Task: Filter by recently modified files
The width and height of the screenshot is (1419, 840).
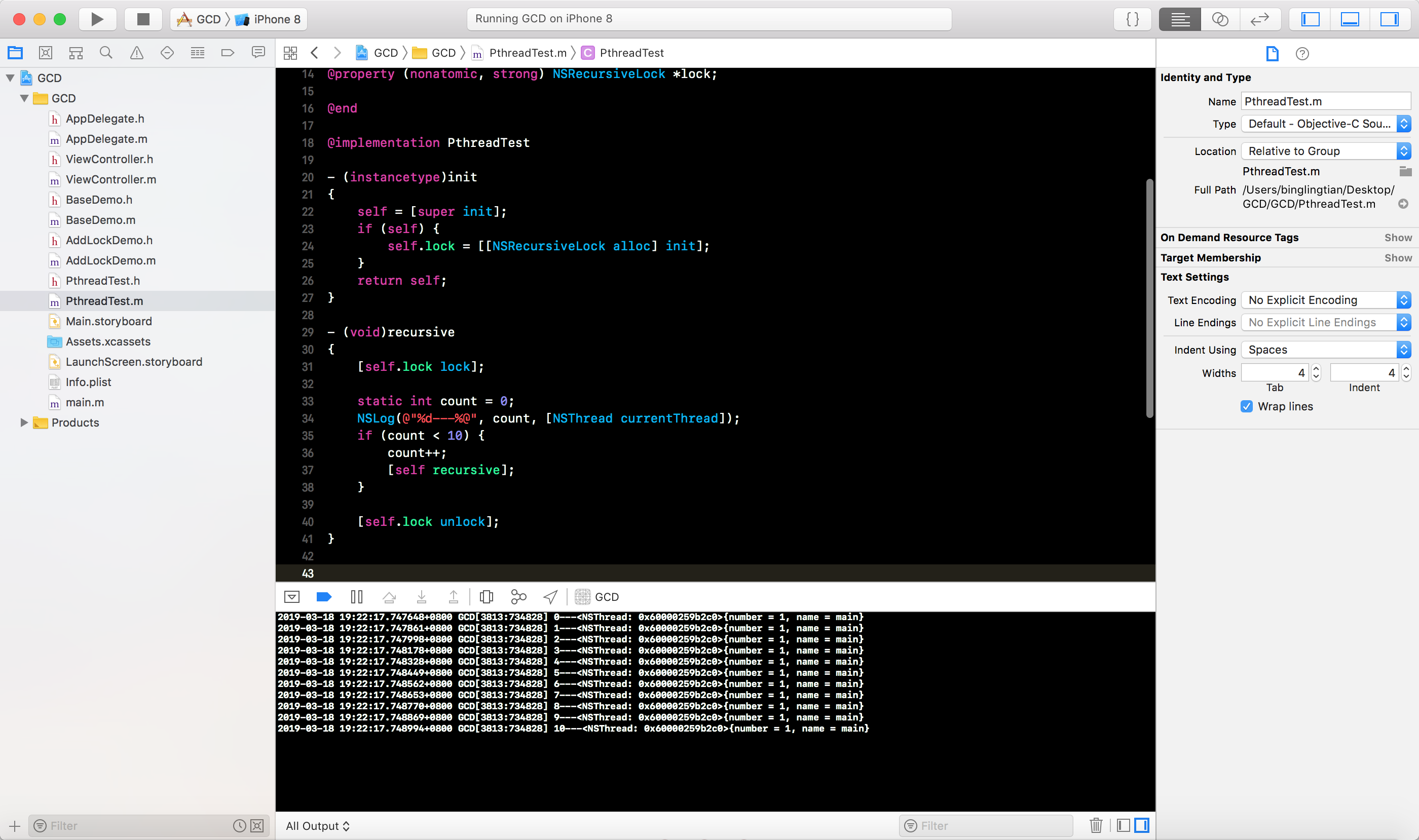Action: pyautogui.click(x=240, y=826)
